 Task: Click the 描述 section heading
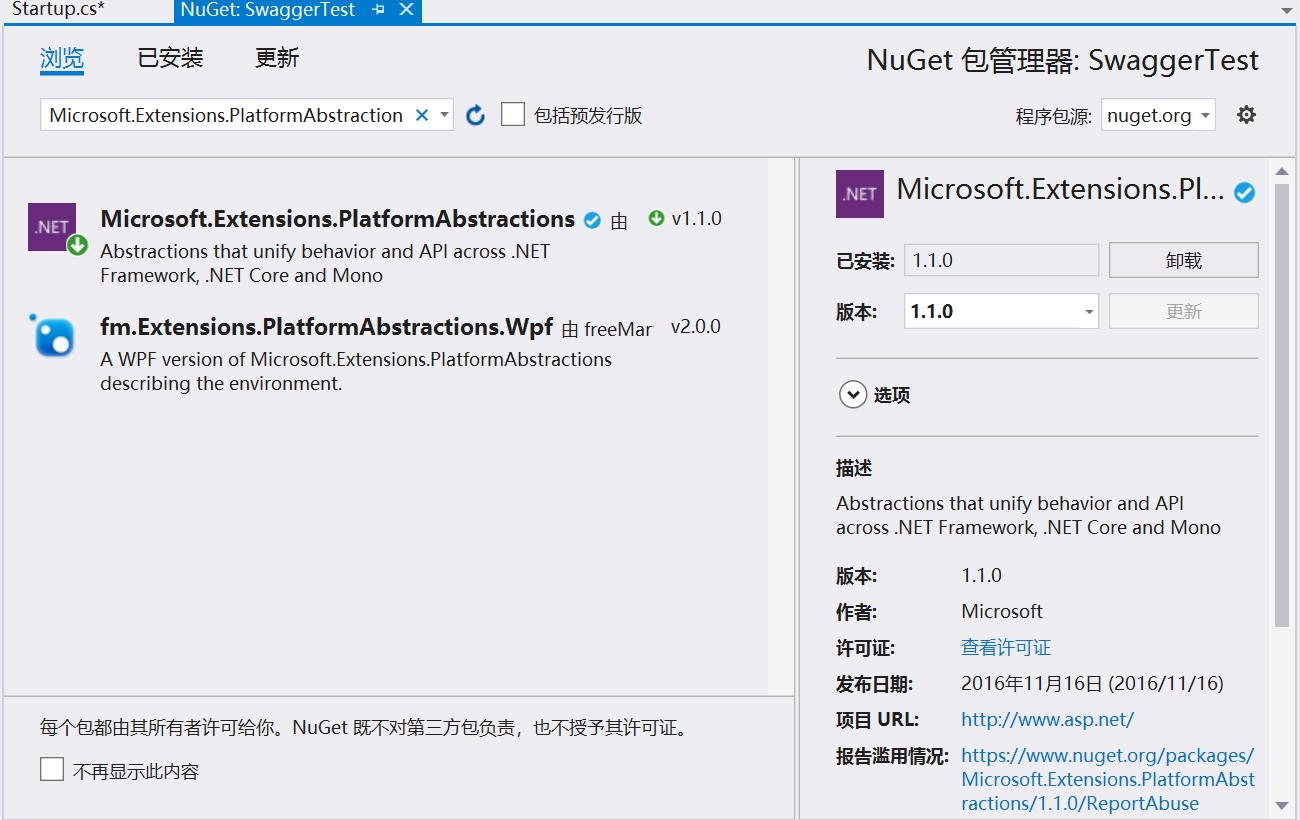point(854,468)
